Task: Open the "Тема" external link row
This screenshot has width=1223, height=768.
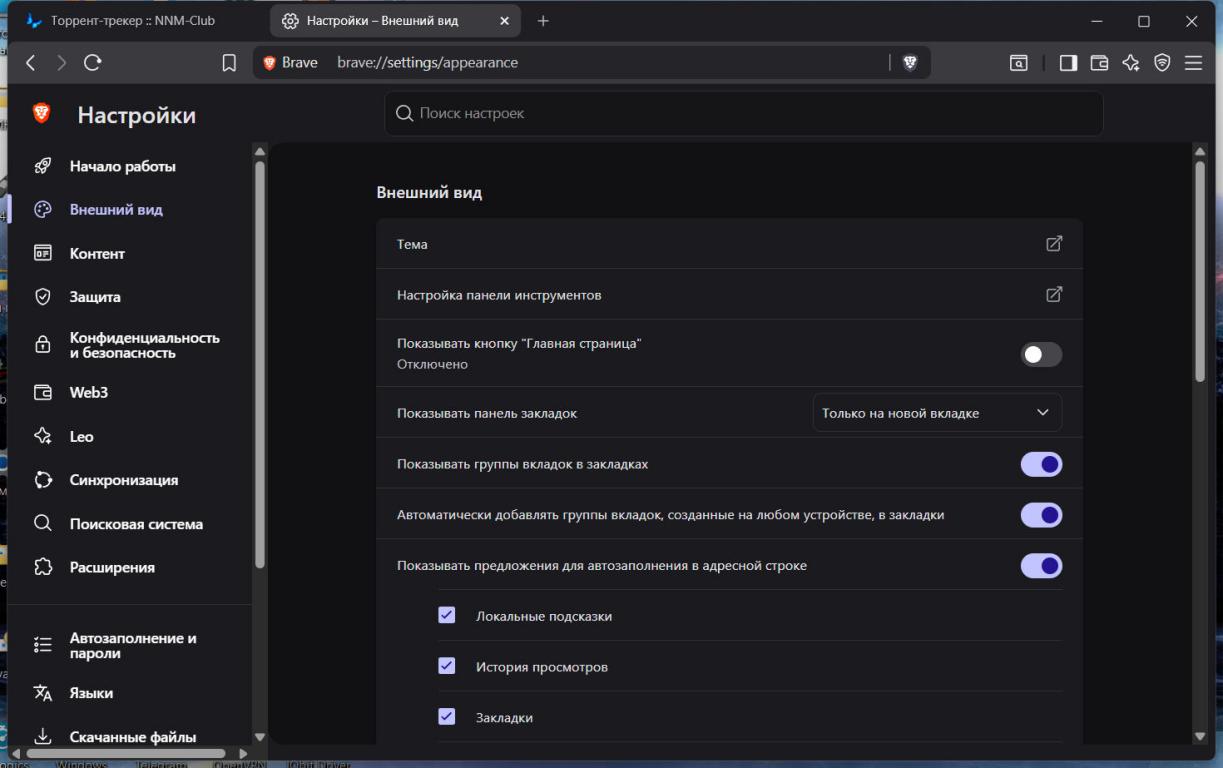Action: (x=728, y=244)
